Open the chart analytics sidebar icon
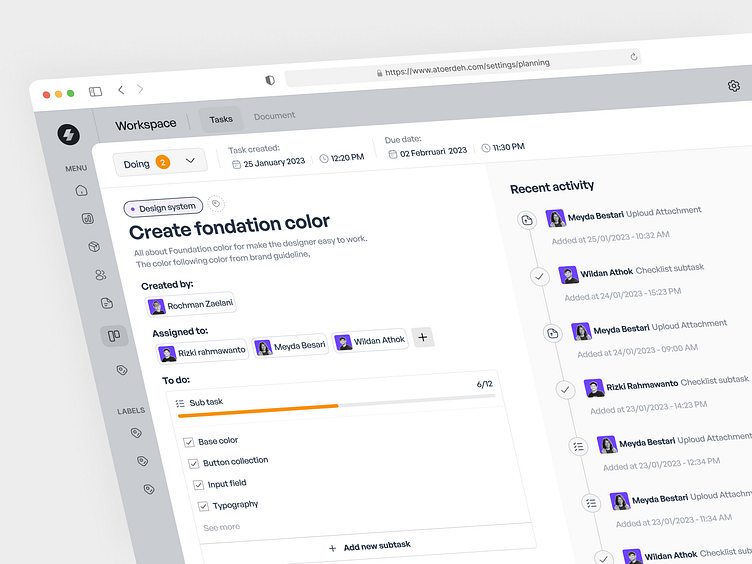752x564 pixels. tap(87, 218)
